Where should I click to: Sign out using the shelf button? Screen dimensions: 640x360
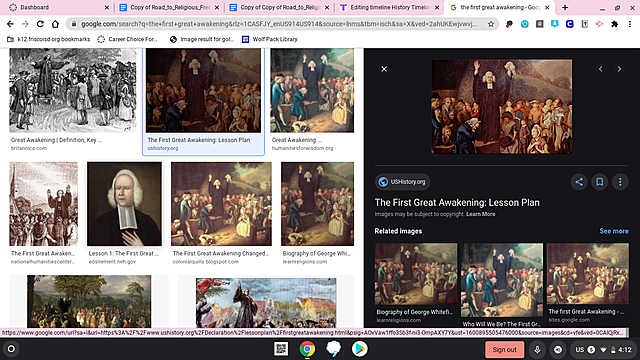tap(504, 349)
